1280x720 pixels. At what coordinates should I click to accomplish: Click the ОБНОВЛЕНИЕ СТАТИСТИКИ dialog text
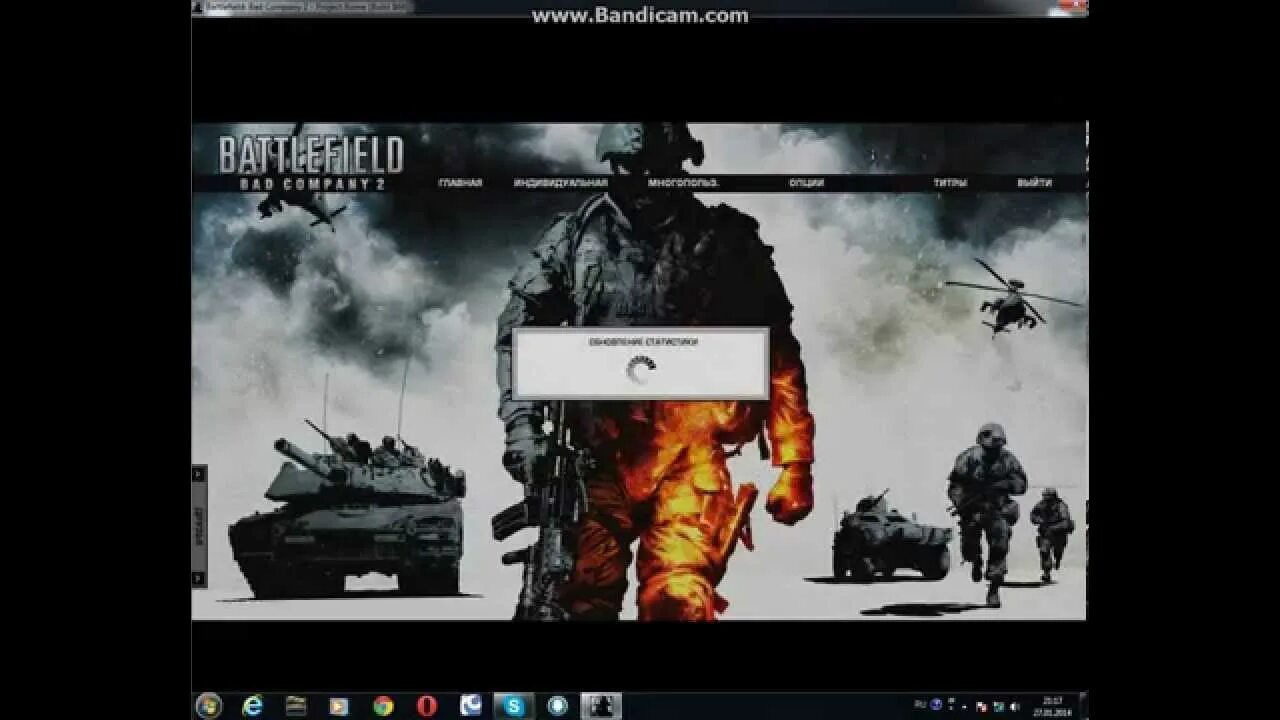643,342
